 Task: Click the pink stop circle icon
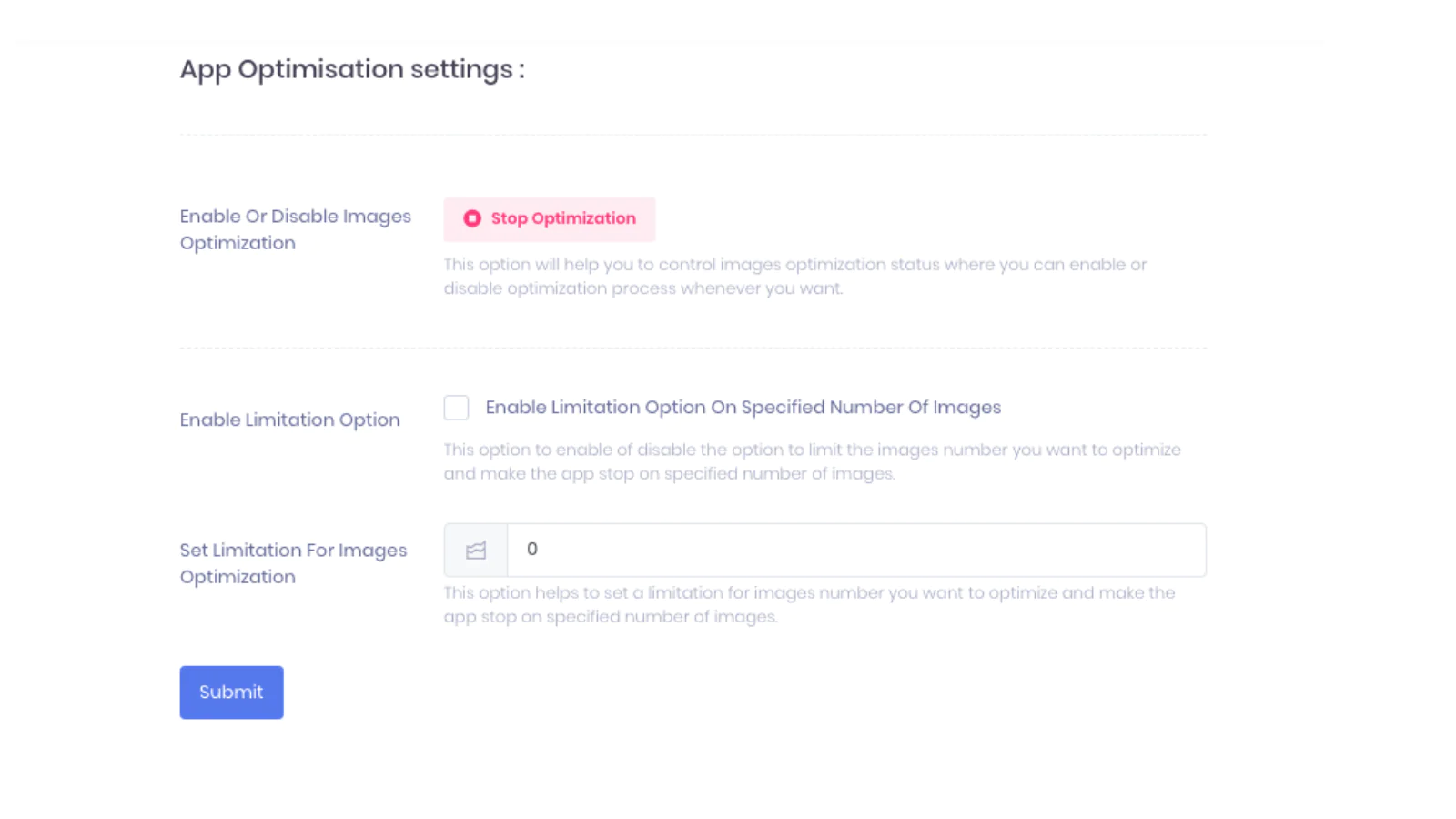tap(471, 218)
